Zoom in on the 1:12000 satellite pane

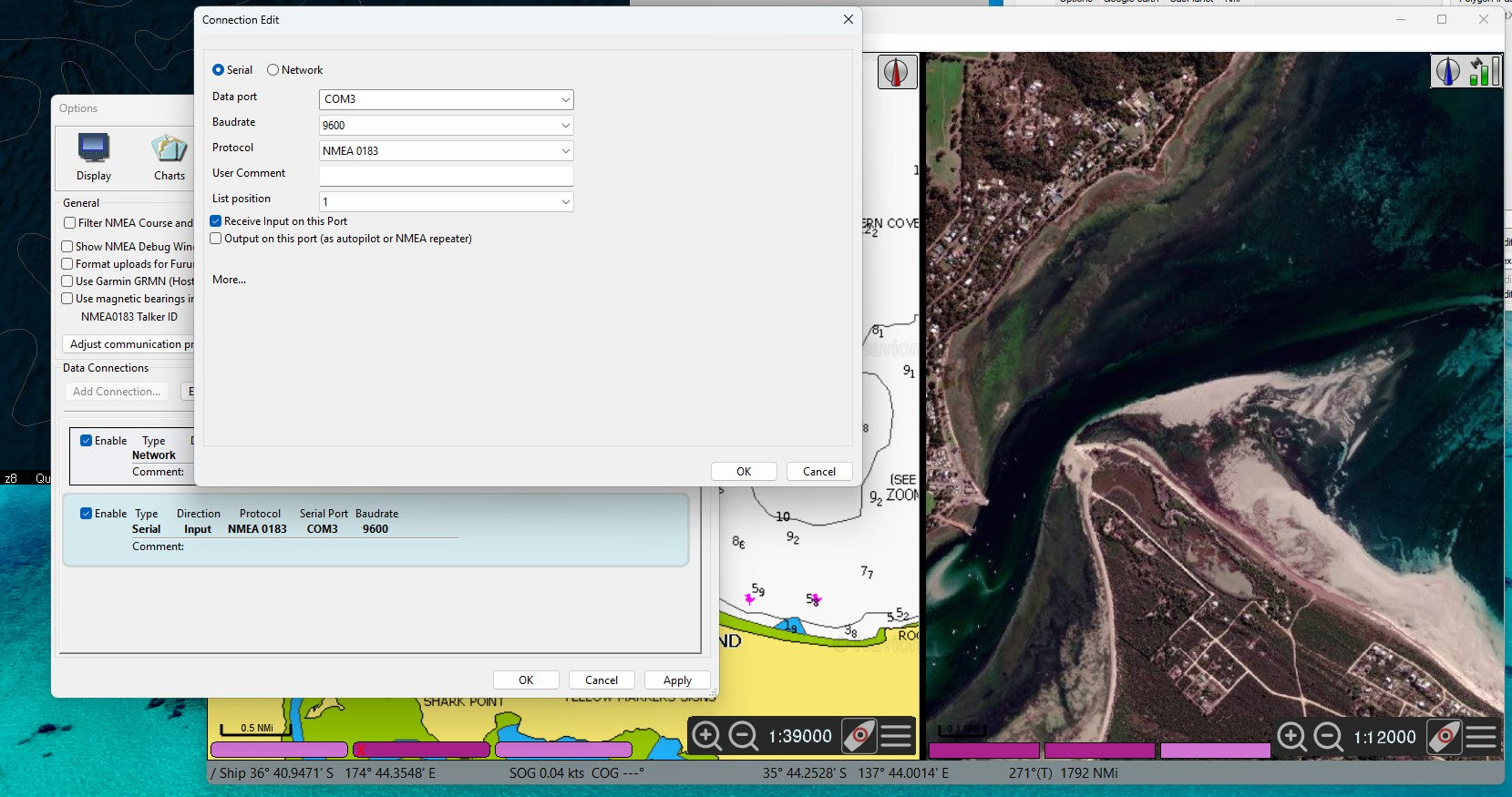[x=1291, y=736]
